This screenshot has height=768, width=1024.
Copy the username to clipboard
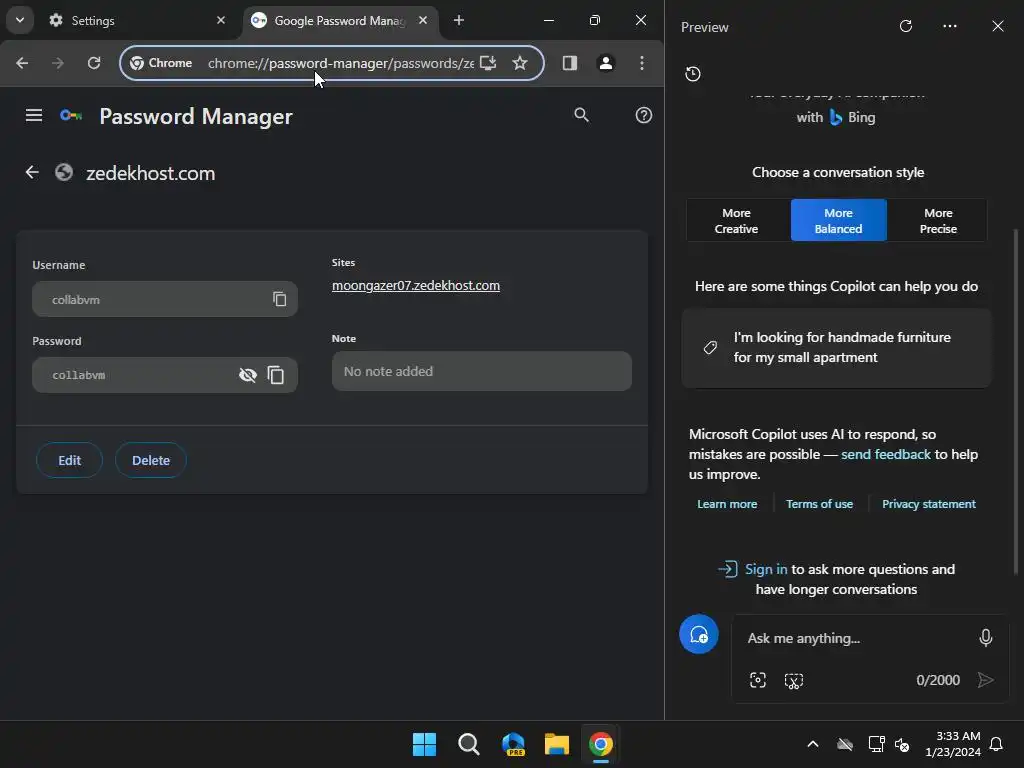tap(280, 299)
